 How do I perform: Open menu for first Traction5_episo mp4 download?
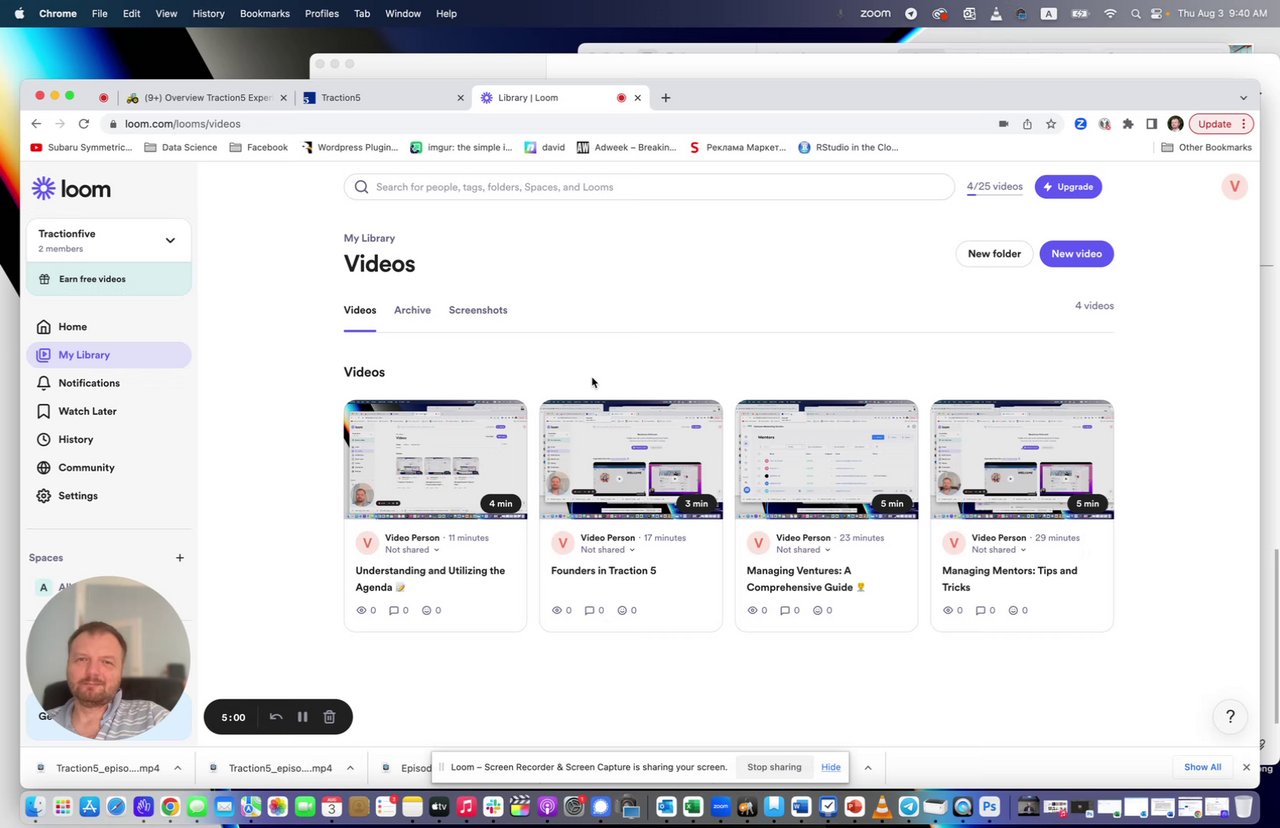click(x=178, y=768)
